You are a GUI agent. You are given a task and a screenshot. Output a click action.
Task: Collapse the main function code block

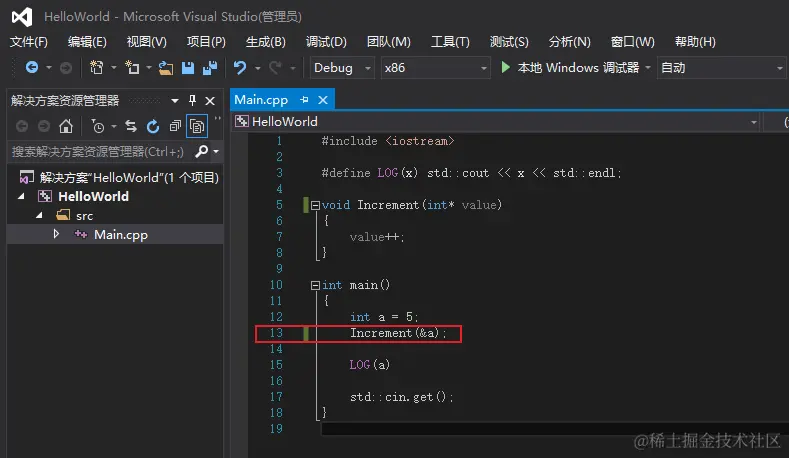tap(315, 285)
